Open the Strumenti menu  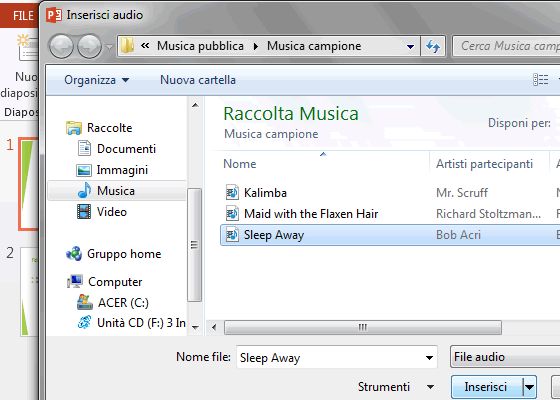click(396, 387)
